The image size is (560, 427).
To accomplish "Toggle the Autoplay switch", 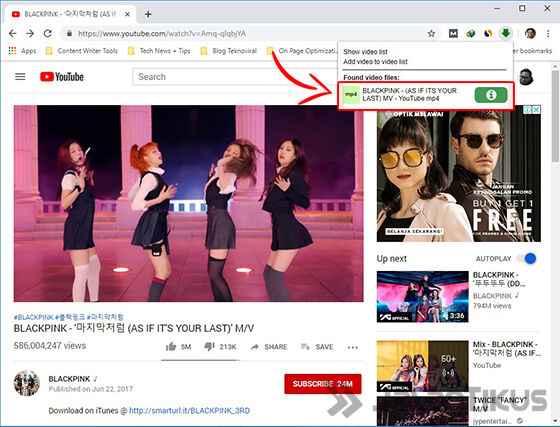I will coord(528,258).
